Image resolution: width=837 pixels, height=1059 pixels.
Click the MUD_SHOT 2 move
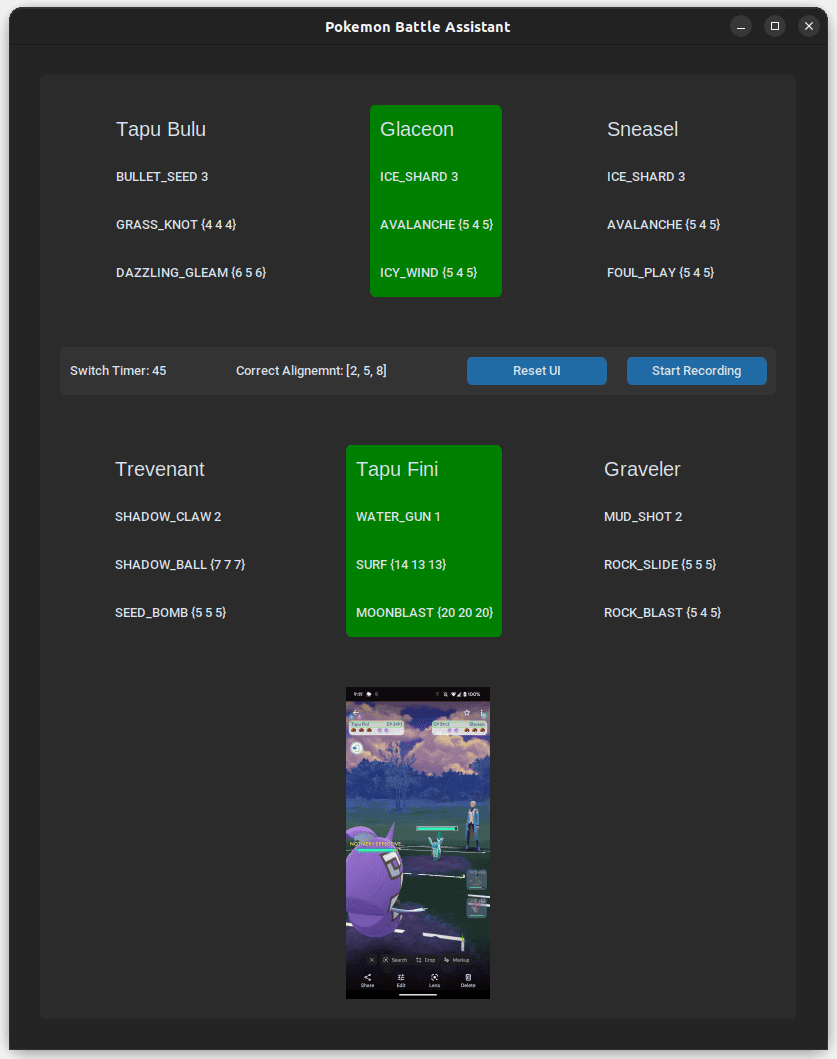pos(643,517)
